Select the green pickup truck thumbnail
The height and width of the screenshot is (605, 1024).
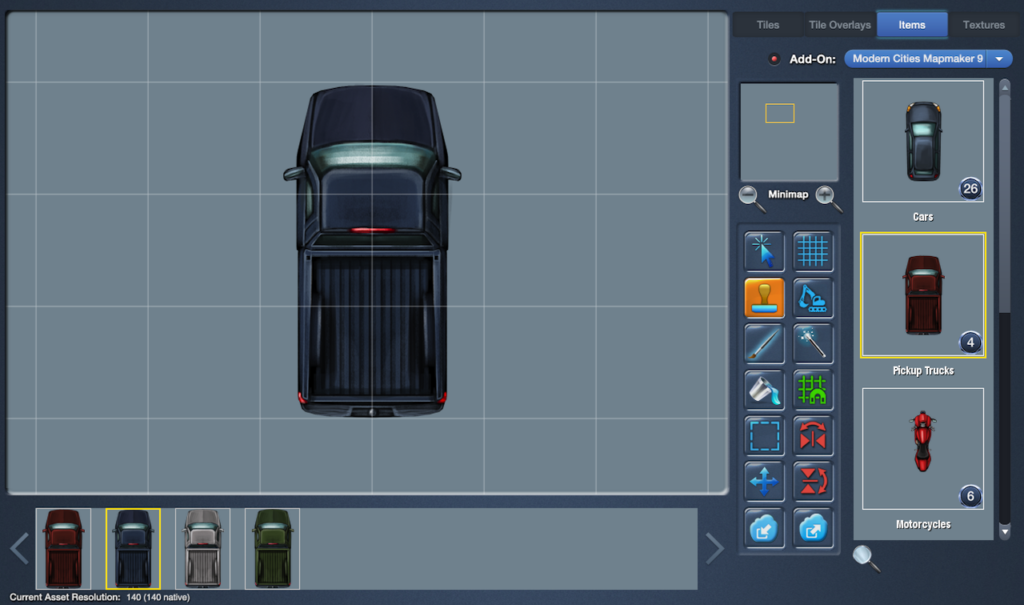point(272,548)
